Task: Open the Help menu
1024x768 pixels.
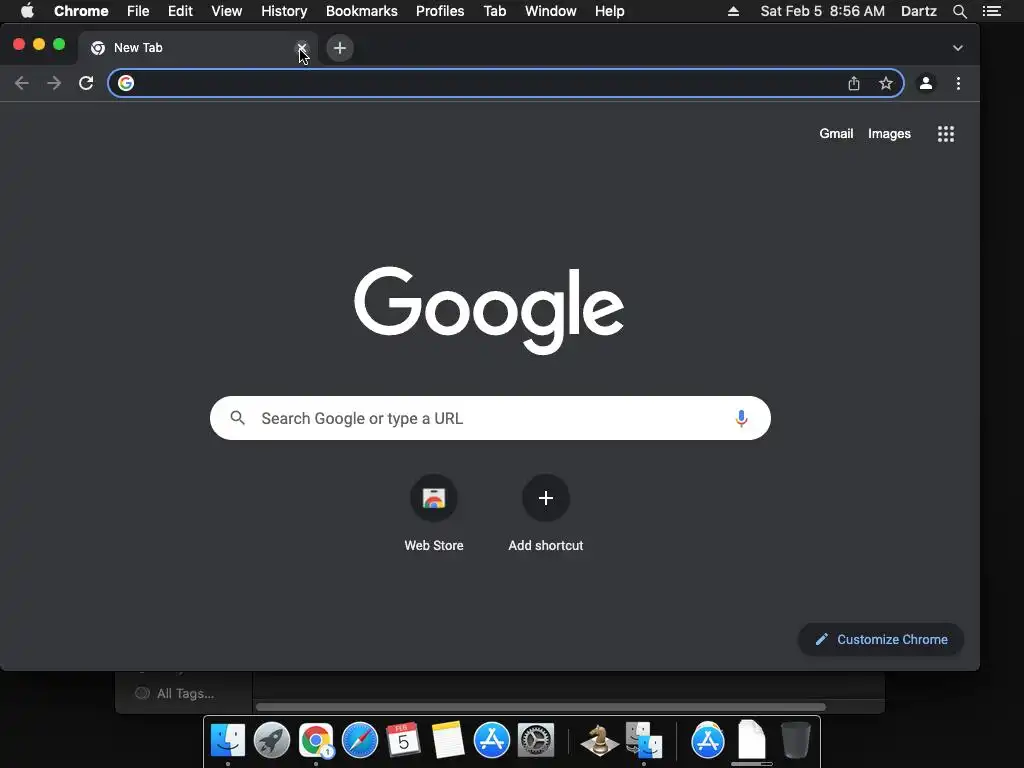Action: click(x=609, y=11)
